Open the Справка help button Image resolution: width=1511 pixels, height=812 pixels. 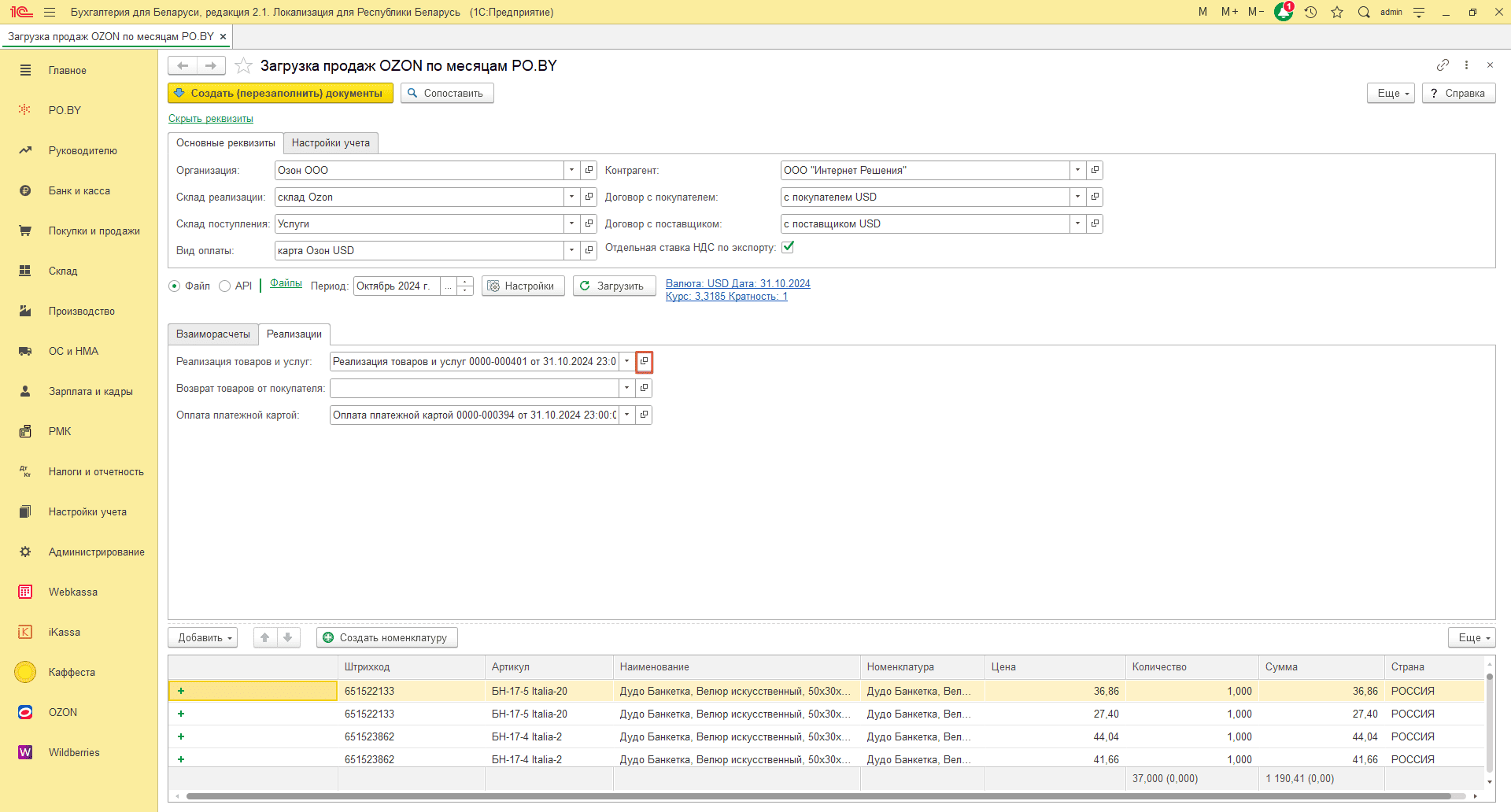click(x=1458, y=93)
